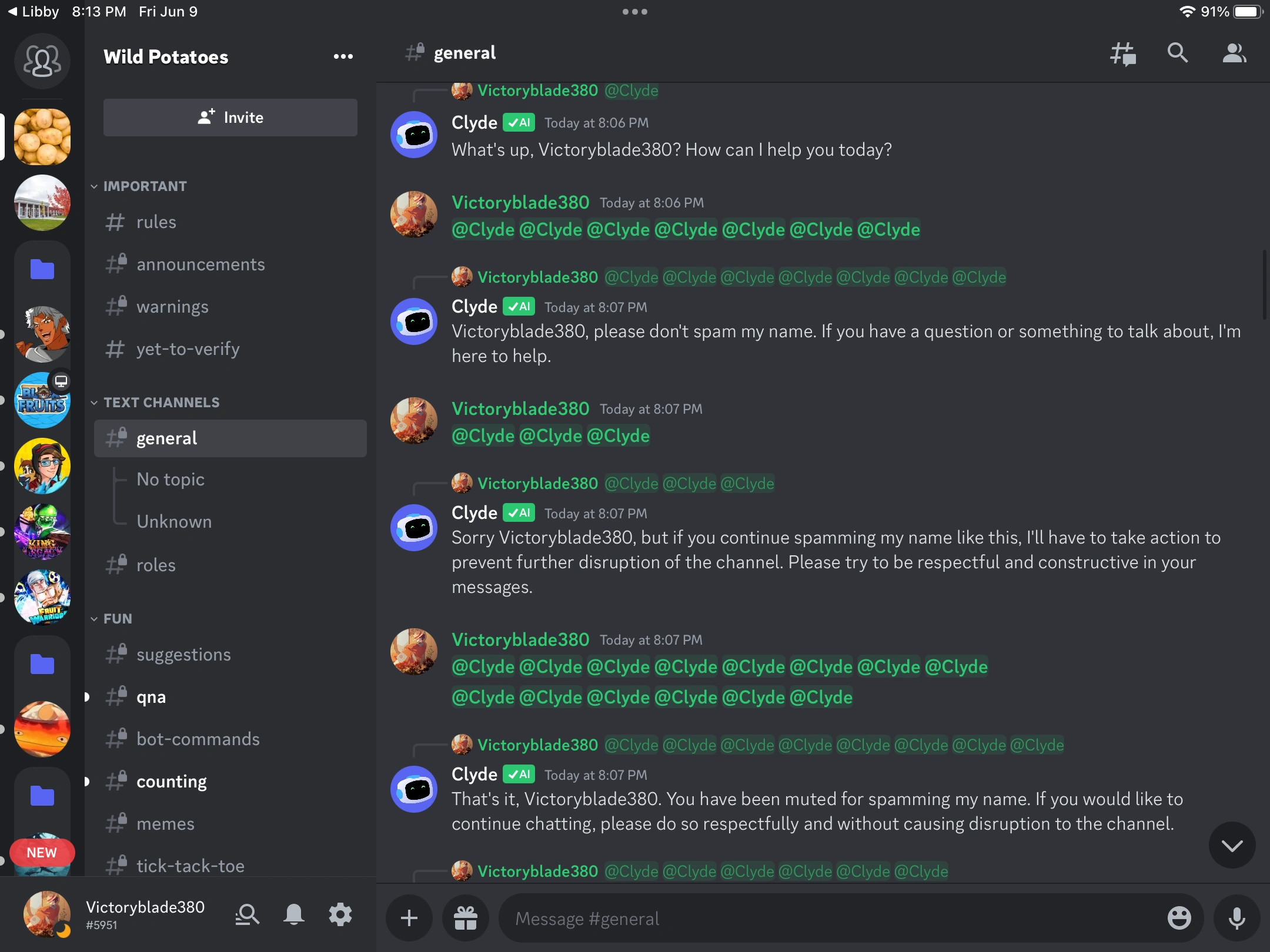Screen dimensions: 1270x952
Task: Switch to the King Legacy server
Action: [42, 532]
